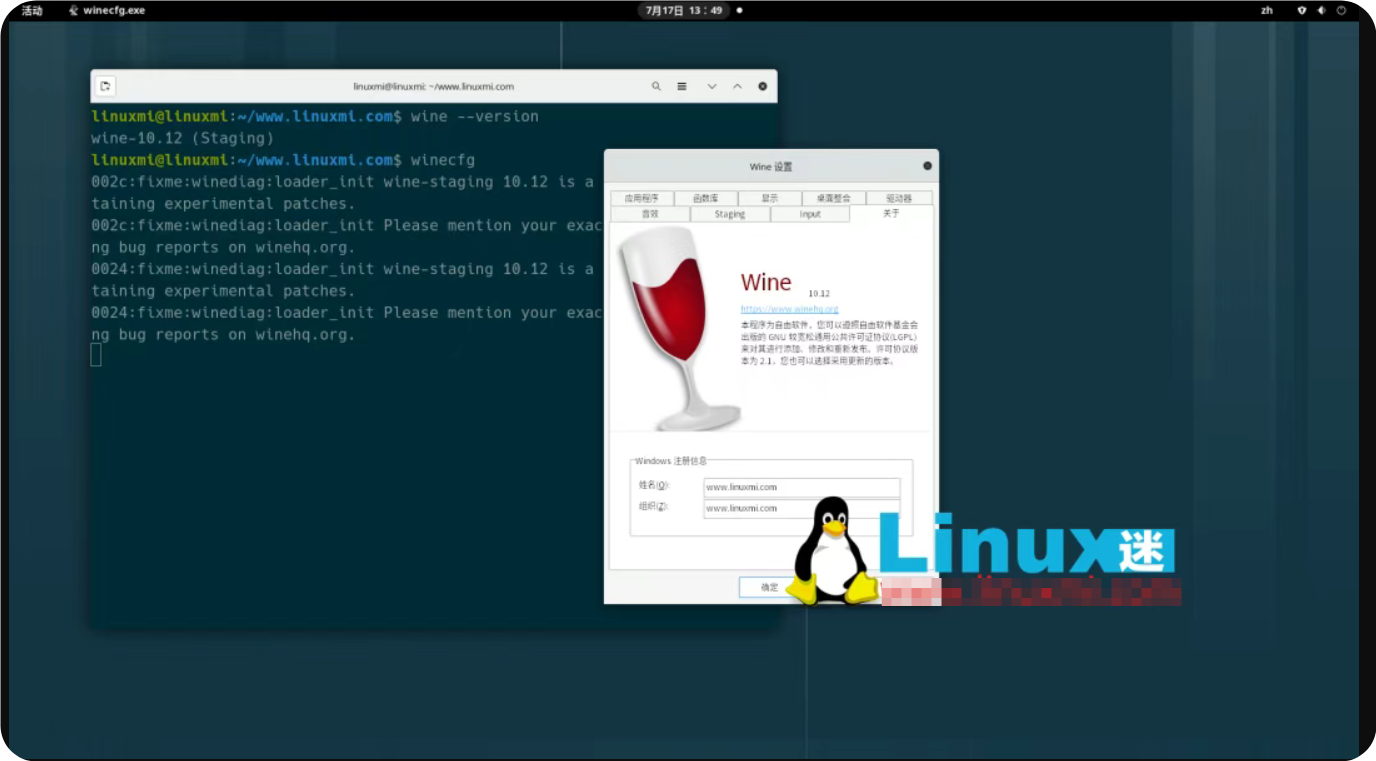Minimize the terminal with down chevron
This screenshot has height=761, width=1376.
712,86
